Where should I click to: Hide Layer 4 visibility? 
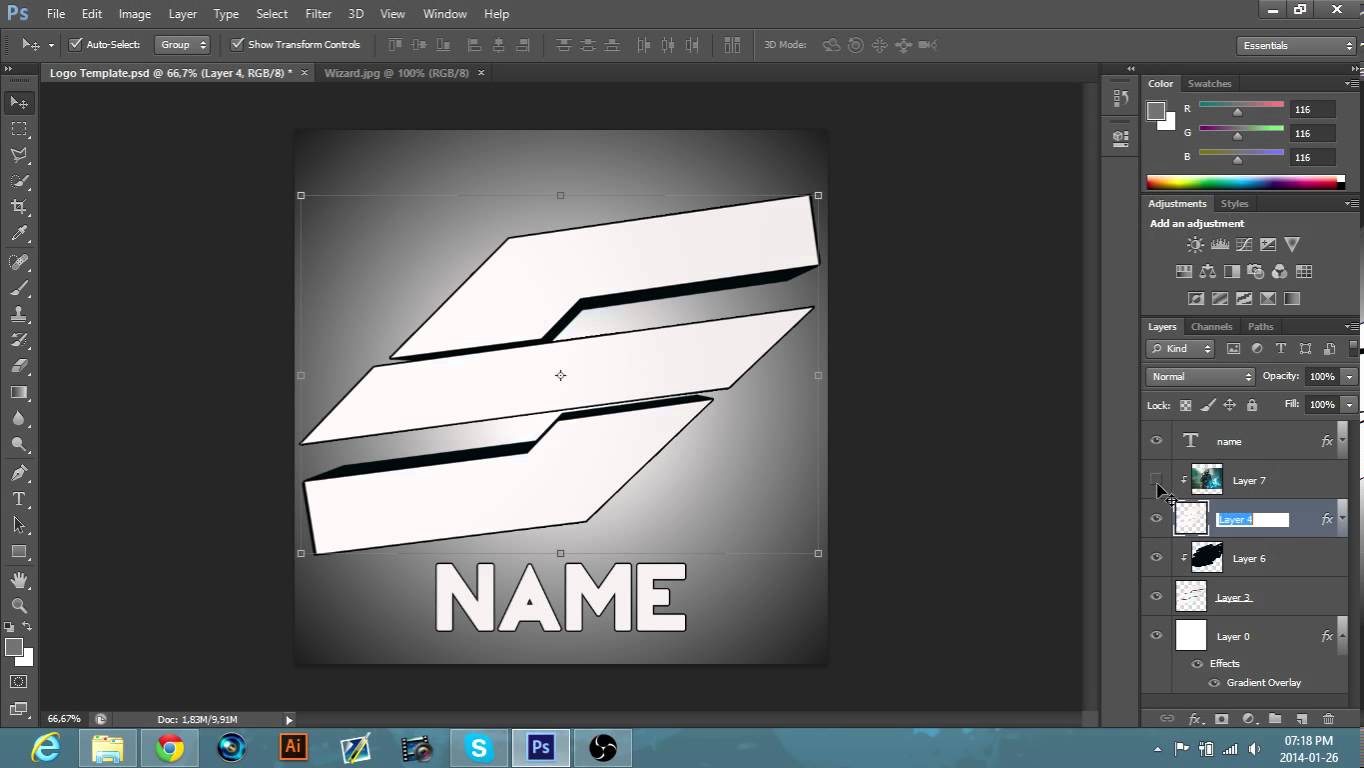point(1156,519)
